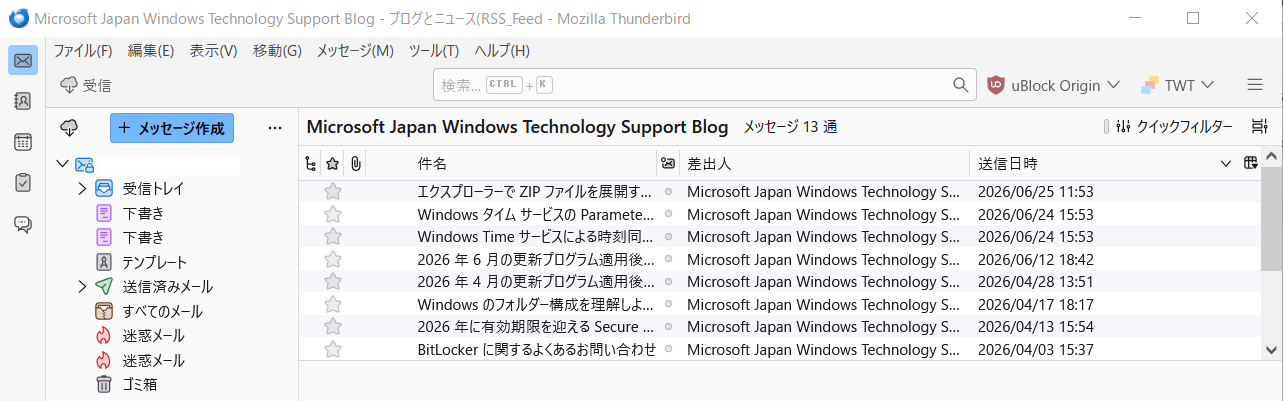
Task: Toggle read status dot of BitLocker message
Action: click(668, 349)
